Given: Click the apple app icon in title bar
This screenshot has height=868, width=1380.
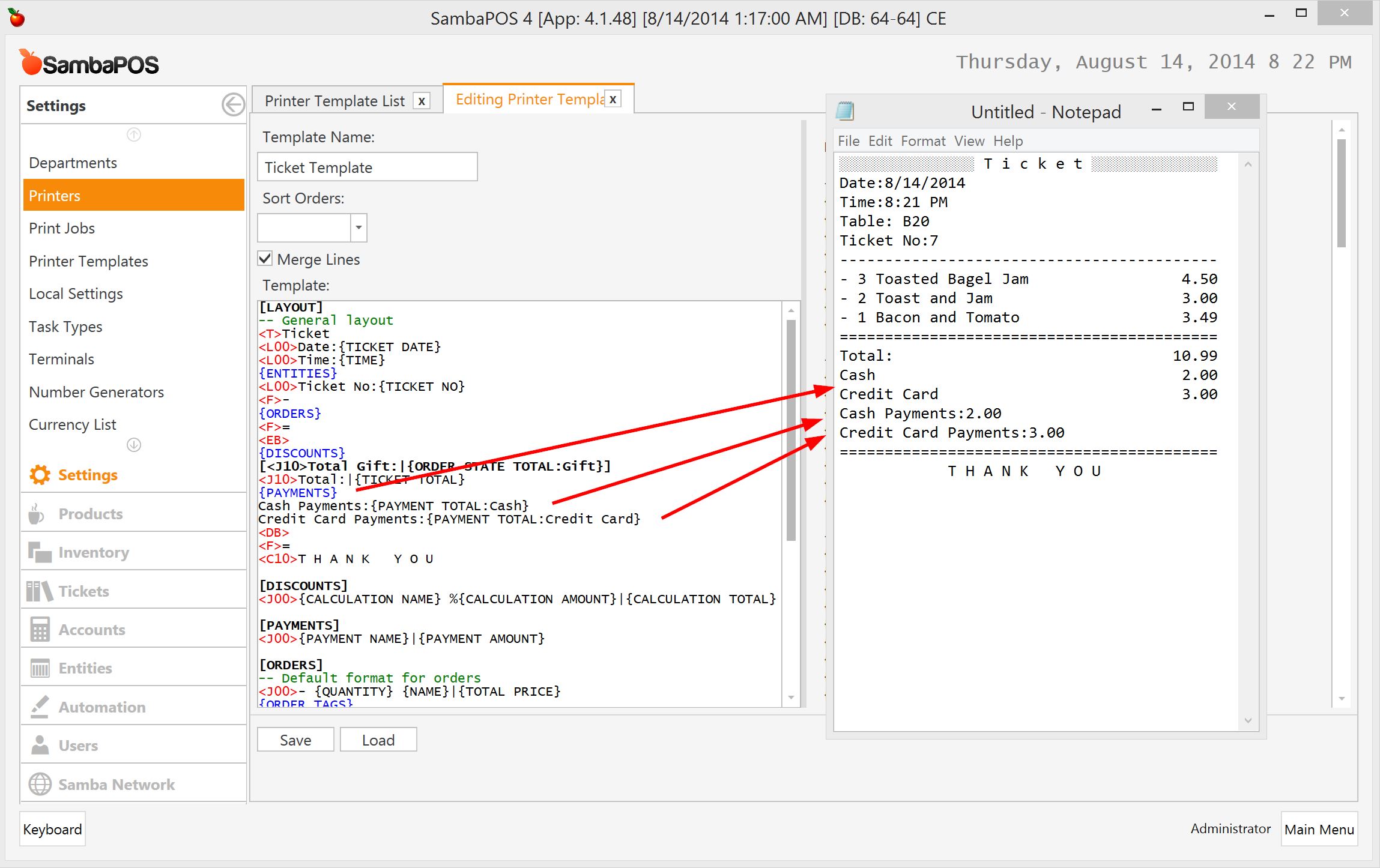Looking at the screenshot, I should [16, 18].
